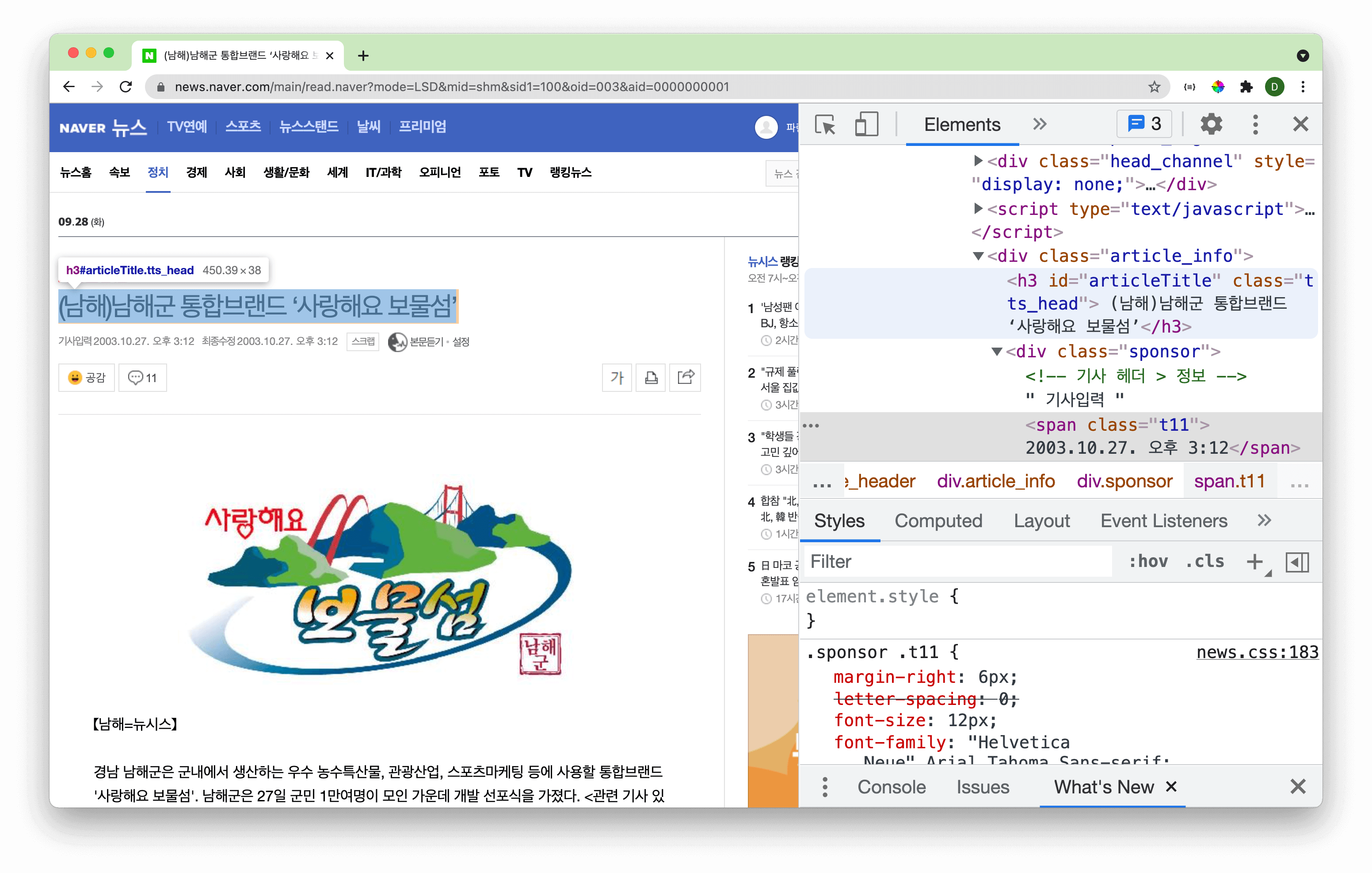1372x873 pixels.
Task: Open the news.css:183 source link
Action: click(x=1257, y=652)
